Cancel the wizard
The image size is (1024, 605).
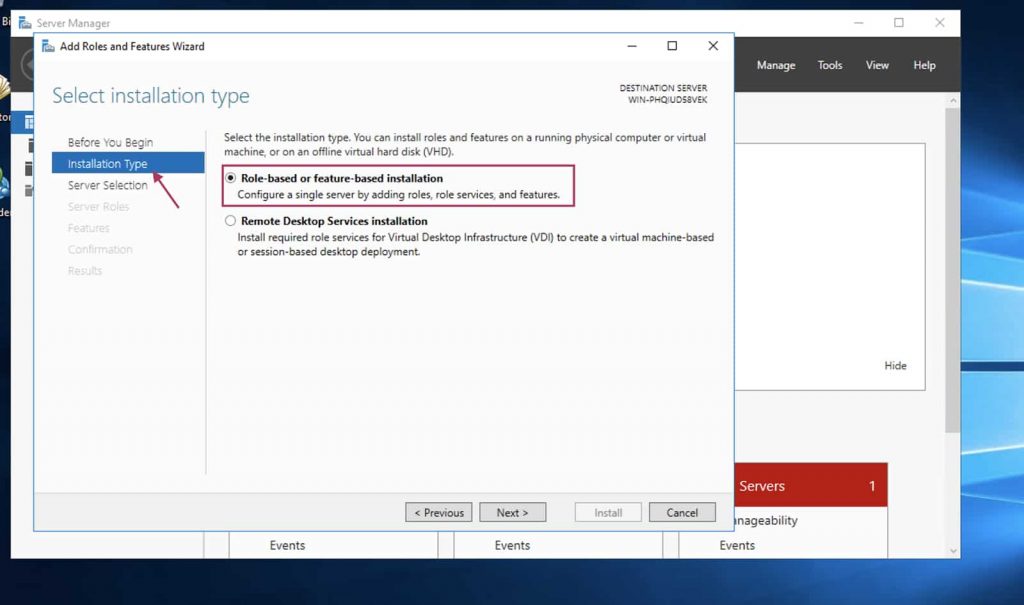(682, 512)
